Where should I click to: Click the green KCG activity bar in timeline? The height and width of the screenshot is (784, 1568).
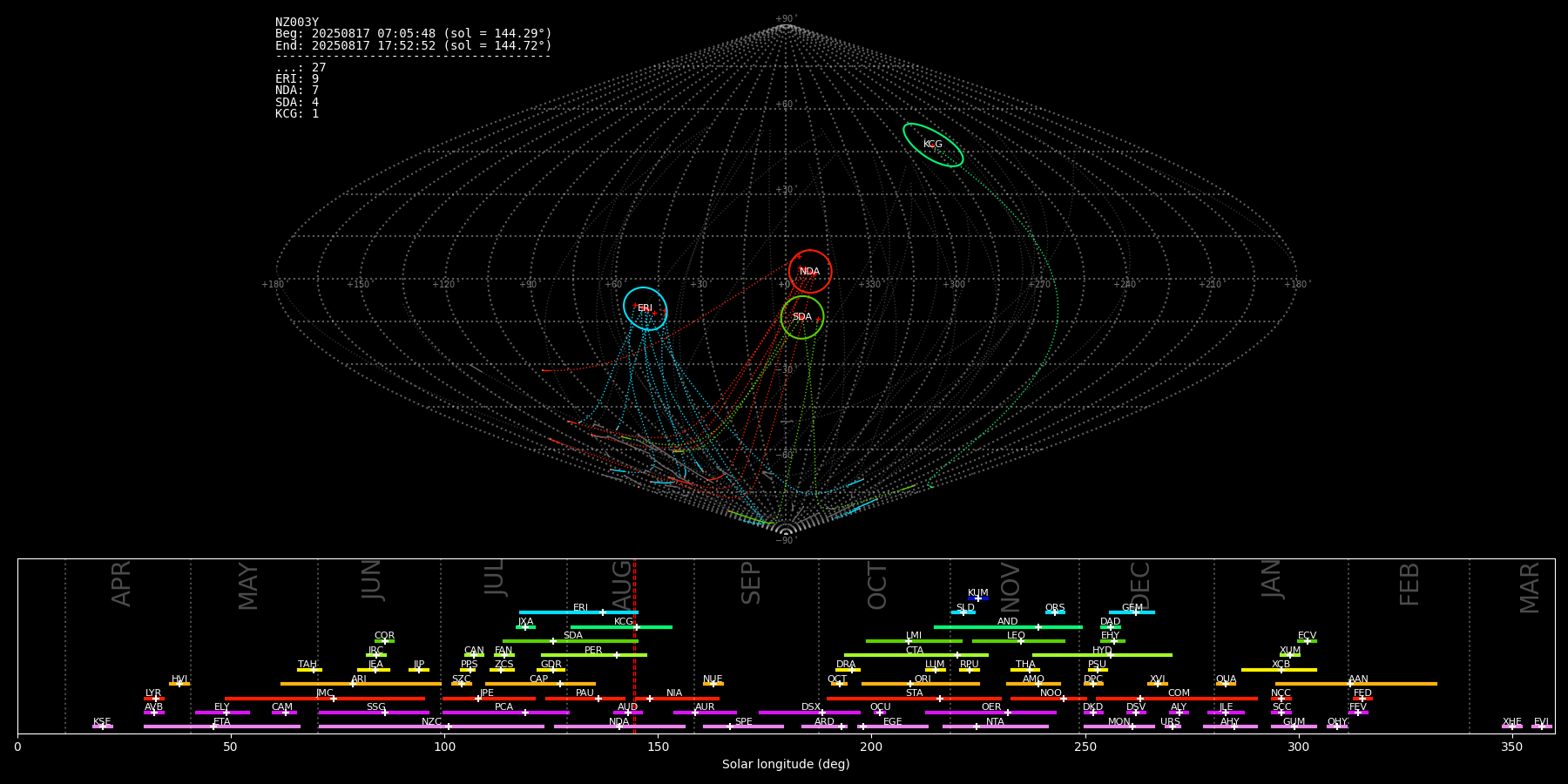tap(621, 627)
